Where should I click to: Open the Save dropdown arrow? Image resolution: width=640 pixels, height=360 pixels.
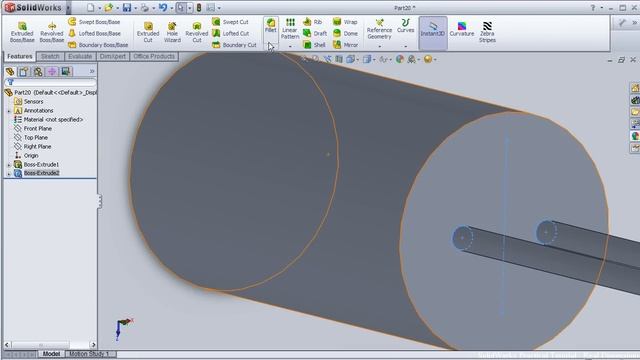(136, 8)
